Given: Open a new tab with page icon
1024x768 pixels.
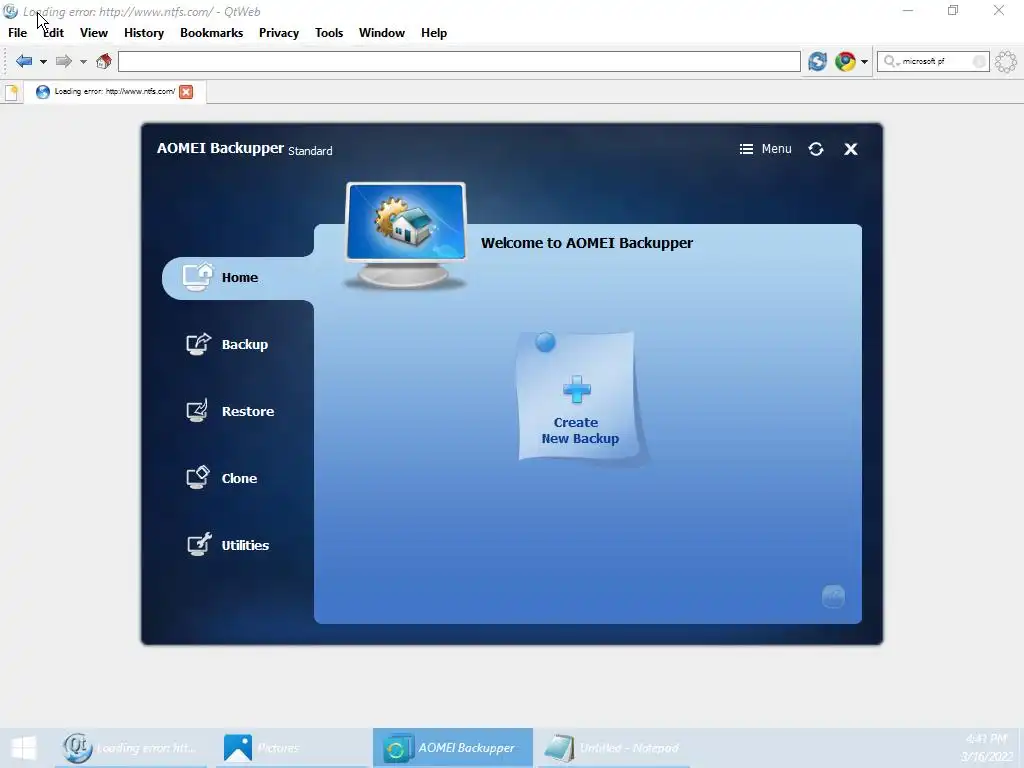Looking at the screenshot, I should (12, 92).
